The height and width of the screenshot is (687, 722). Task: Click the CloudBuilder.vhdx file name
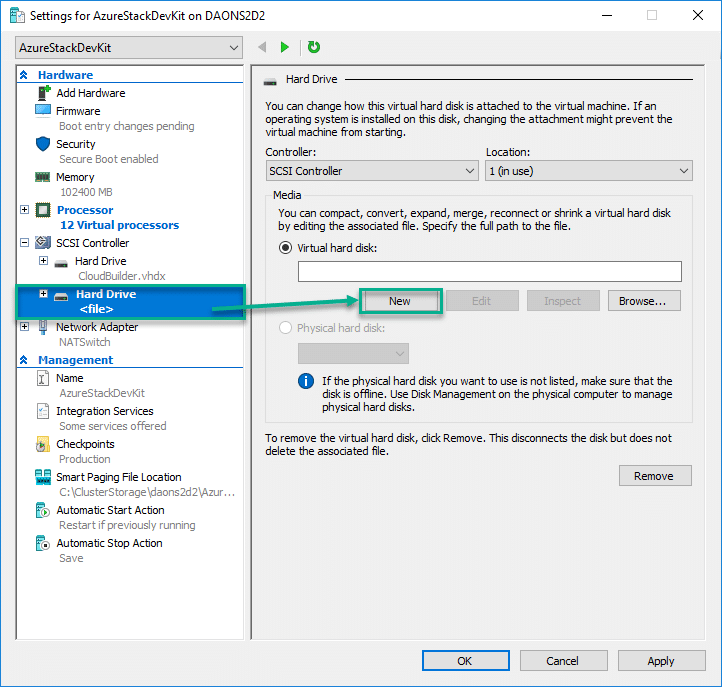[122, 276]
